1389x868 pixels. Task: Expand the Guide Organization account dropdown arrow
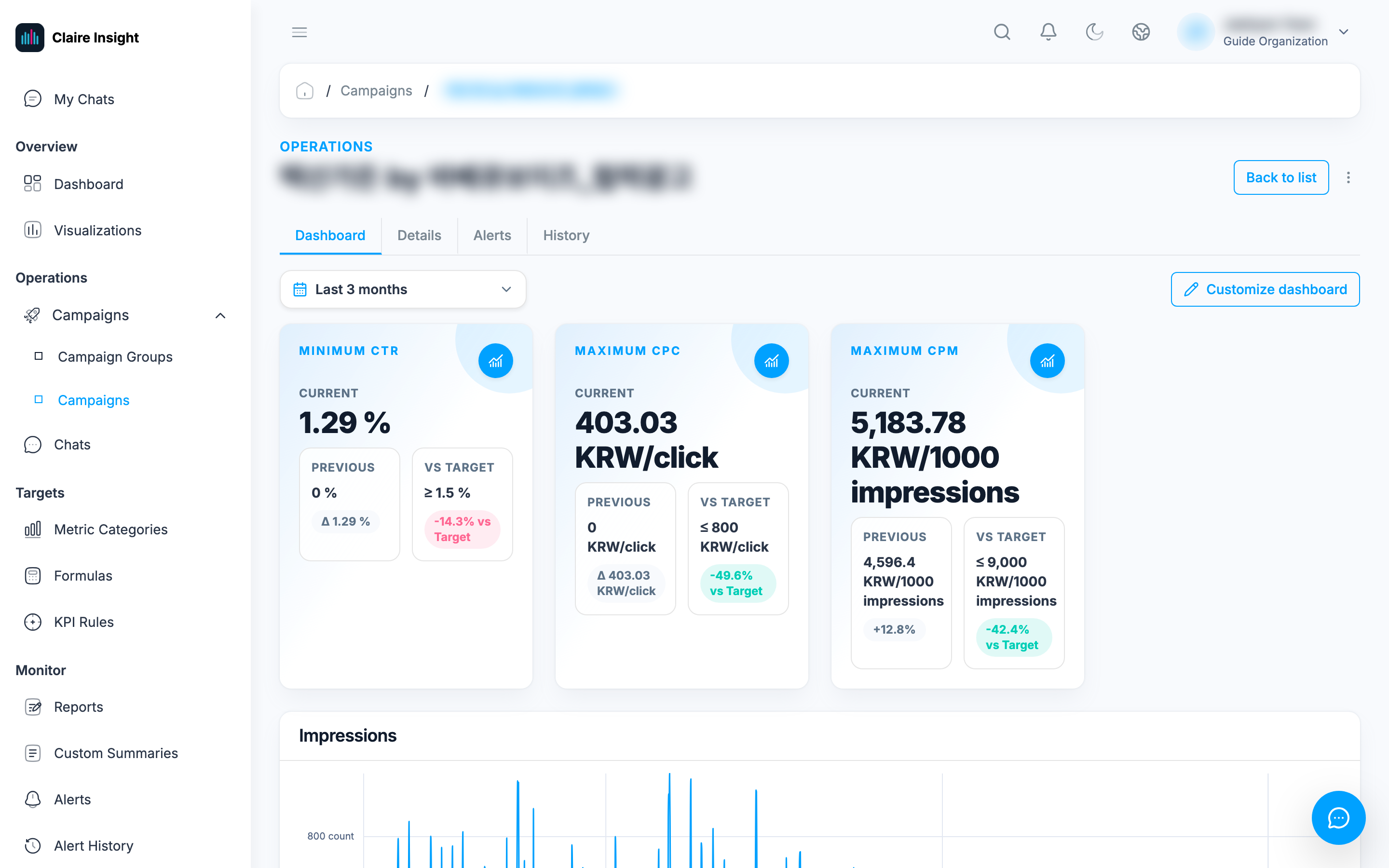(1344, 32)
